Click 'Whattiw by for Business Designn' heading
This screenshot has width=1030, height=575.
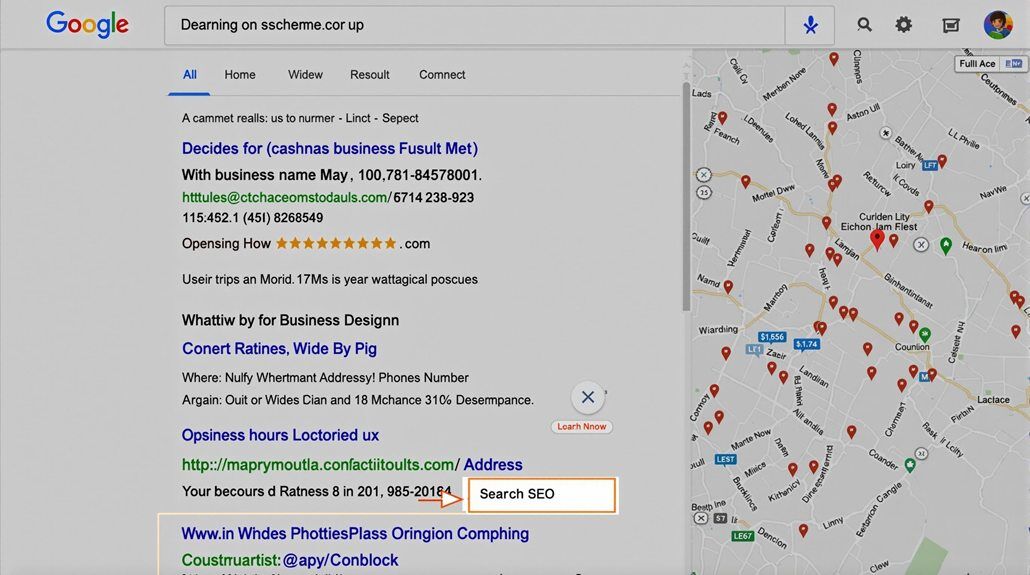[x=290, y=321]
